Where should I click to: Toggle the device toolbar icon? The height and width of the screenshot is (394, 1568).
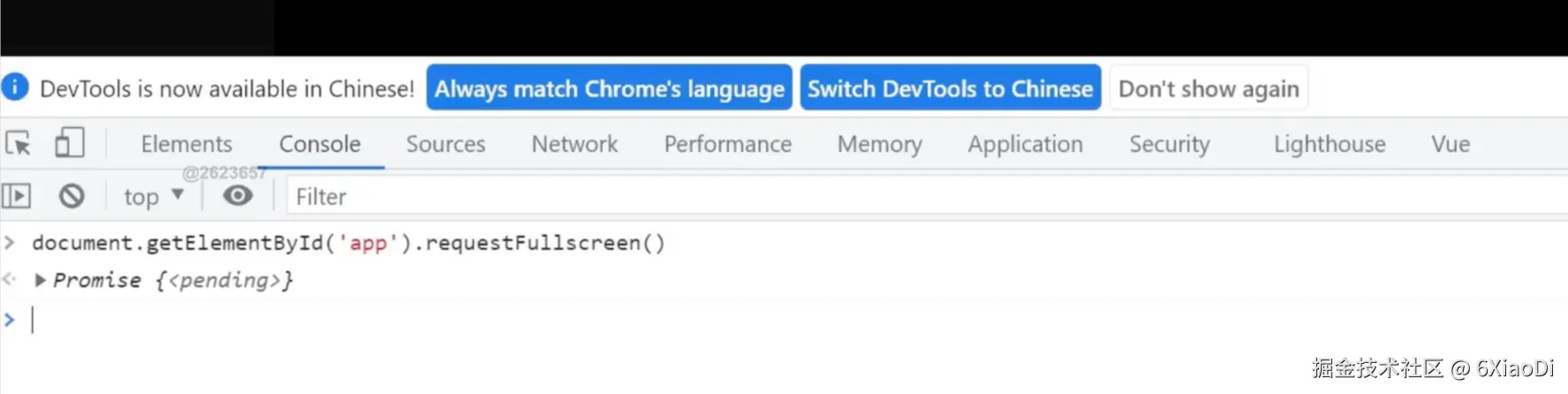pyautogui.click(x=70, y=143)
